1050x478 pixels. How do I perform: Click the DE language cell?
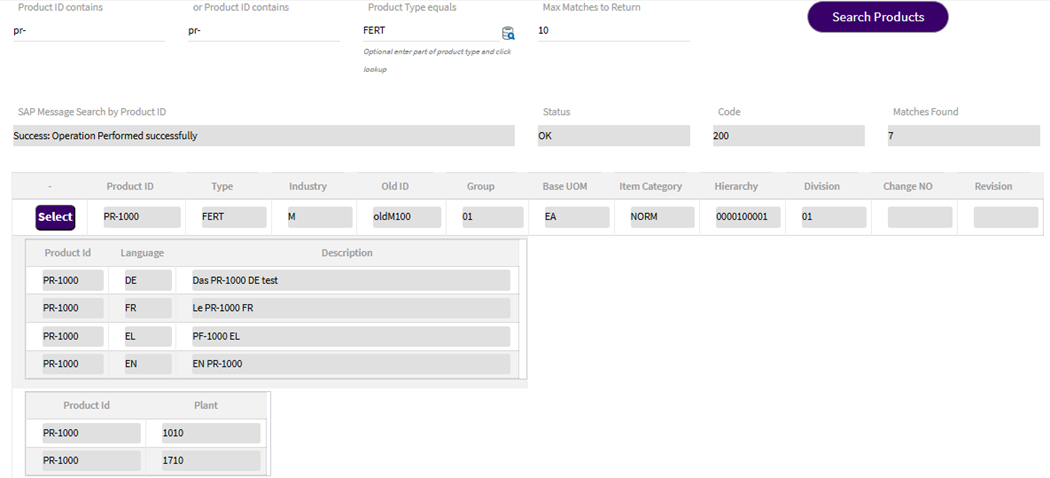[x=147, y=281]
